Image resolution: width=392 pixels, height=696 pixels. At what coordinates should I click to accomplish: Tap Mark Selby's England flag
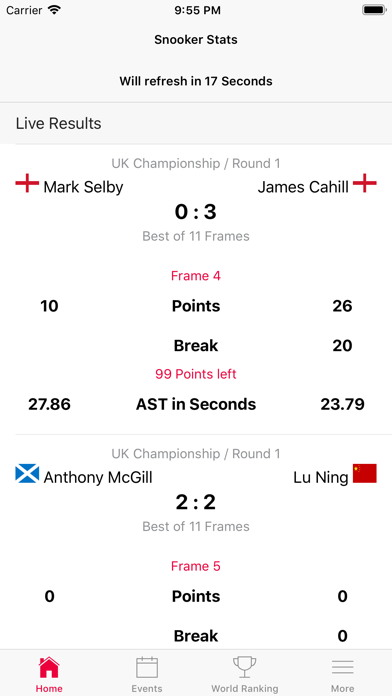coord(27,183)
